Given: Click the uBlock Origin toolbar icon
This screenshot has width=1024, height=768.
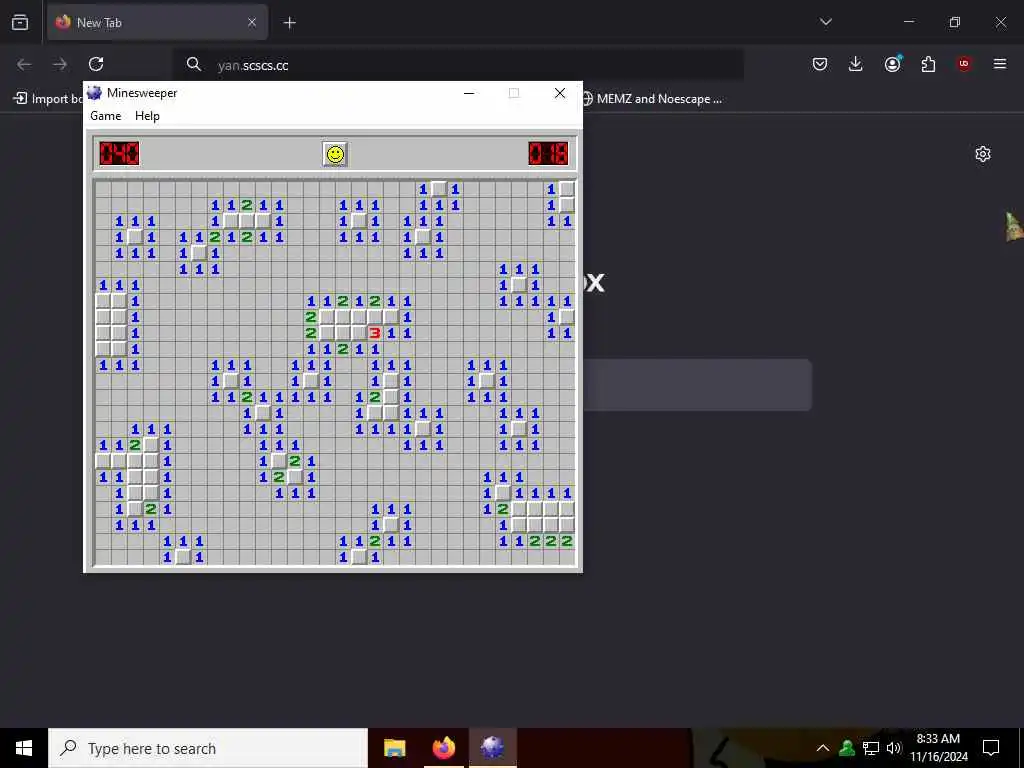Looking at the screenshot, I should pyautogui.click(x=964, y=64).
